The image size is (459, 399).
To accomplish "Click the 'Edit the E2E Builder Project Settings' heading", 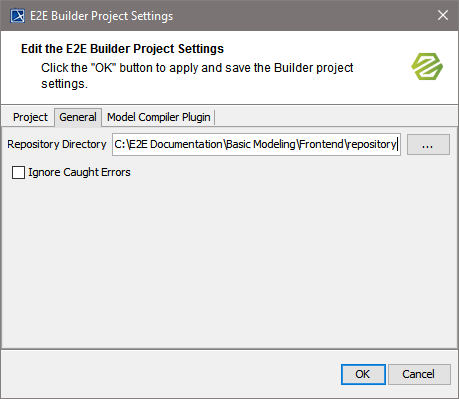I will point(122,49).
